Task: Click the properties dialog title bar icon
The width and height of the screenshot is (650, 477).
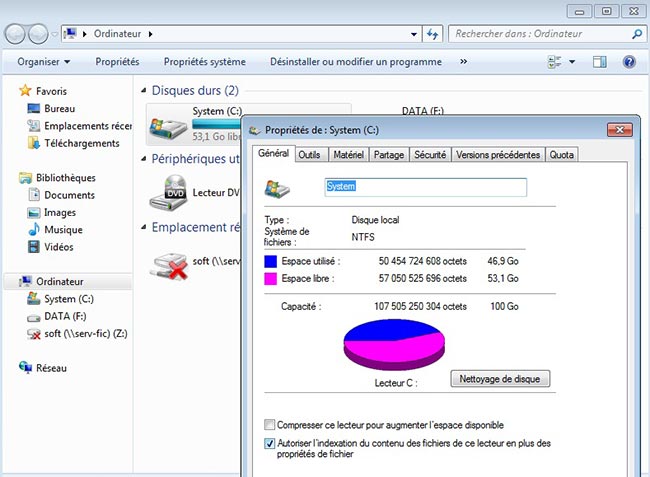Action: pos(255,131)
